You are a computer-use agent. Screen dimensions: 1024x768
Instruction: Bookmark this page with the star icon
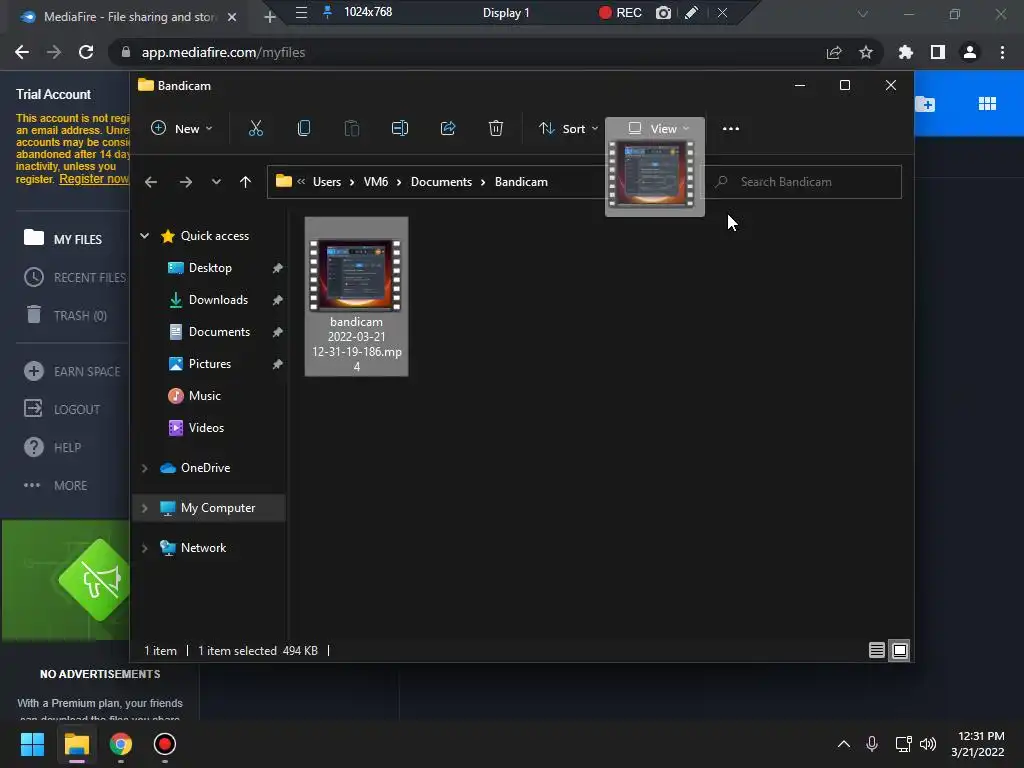(865, 52)
